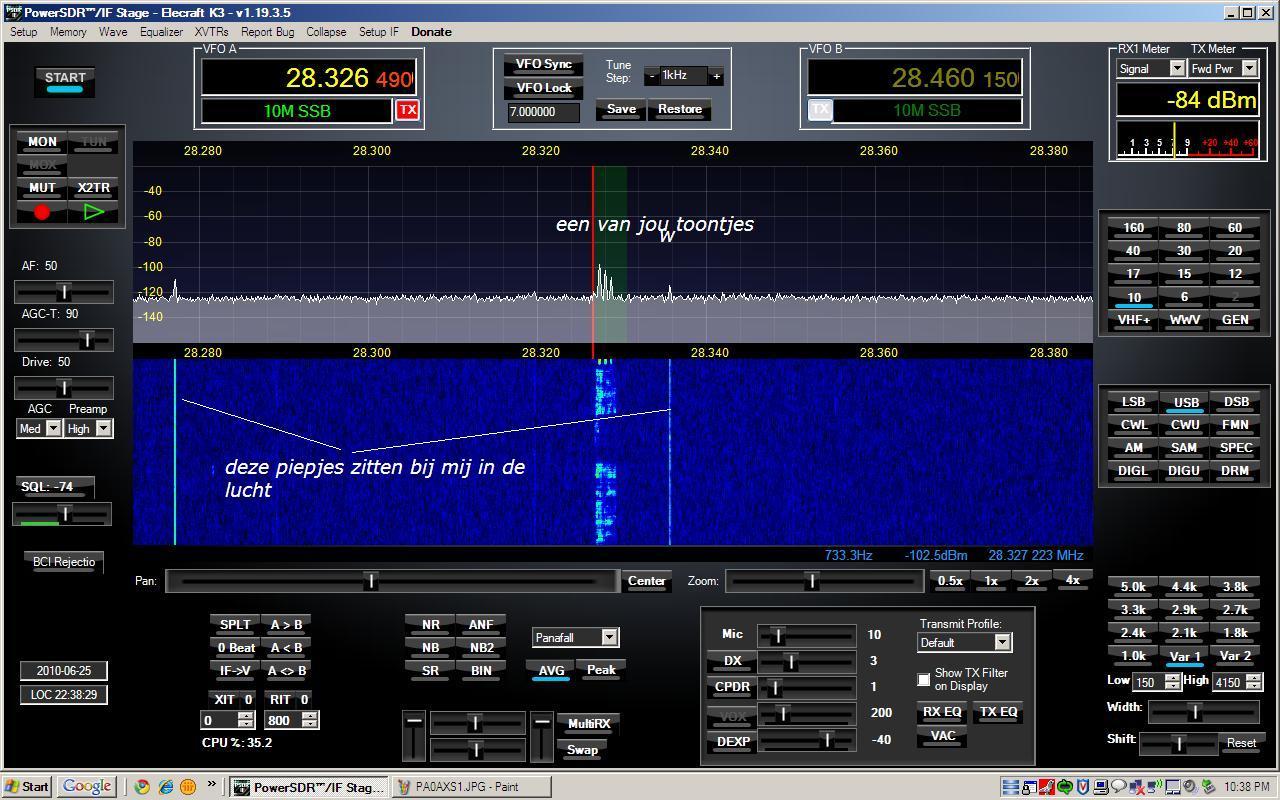Open the RX1 Meter Signal dropdown
1280x800 pixels.
tap(1150, 68)
